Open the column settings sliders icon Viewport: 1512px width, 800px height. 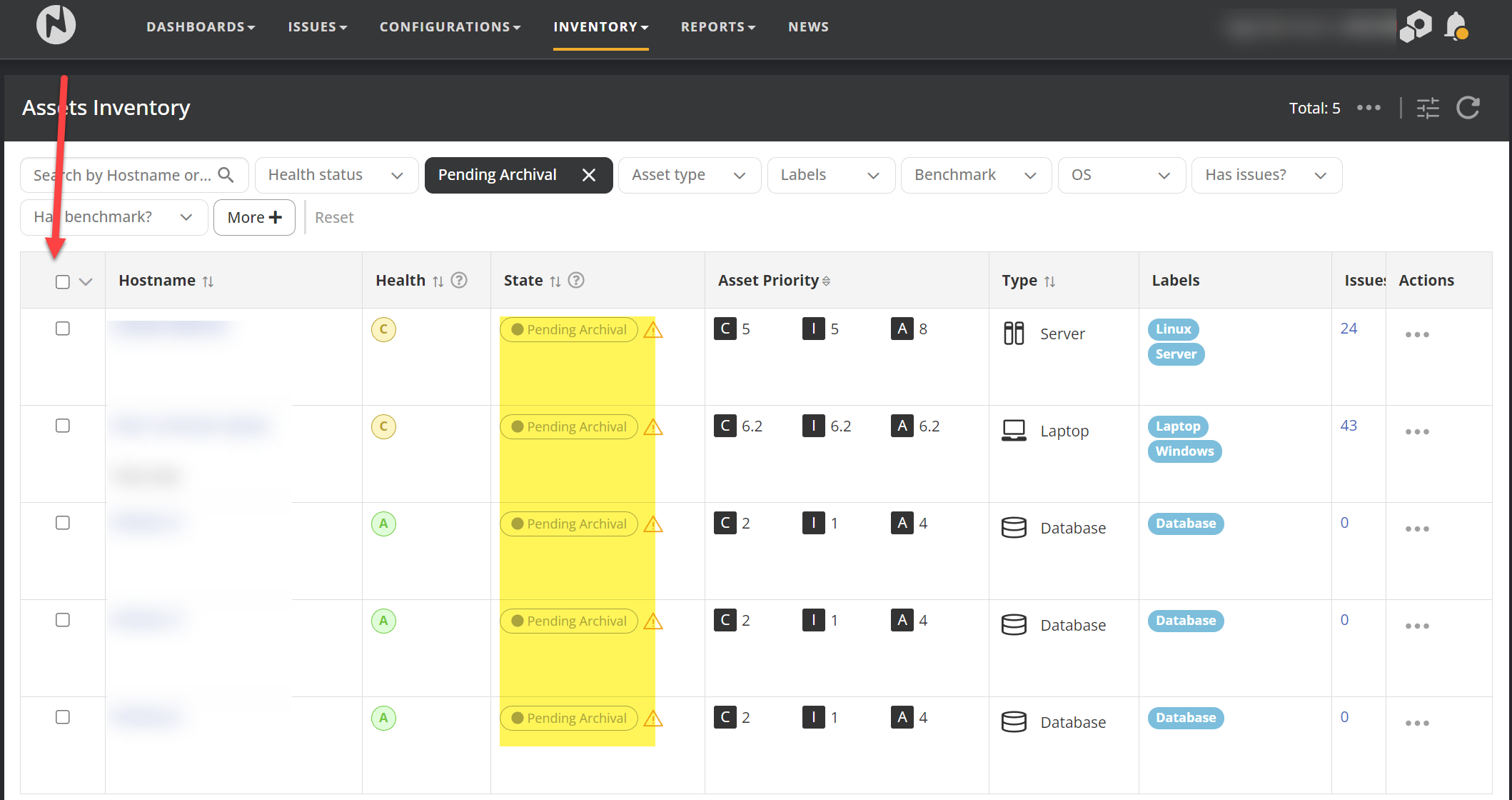pyautogui.click(x=1428, y=108)
